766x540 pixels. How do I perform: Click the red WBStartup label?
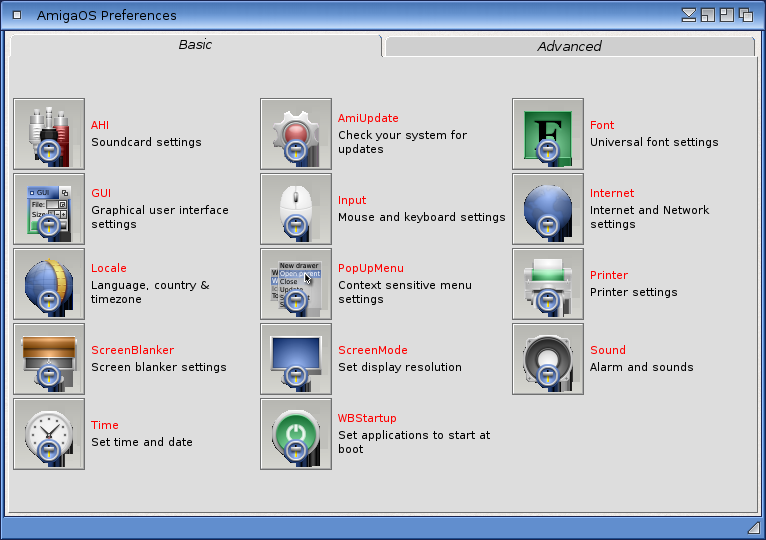367,418
